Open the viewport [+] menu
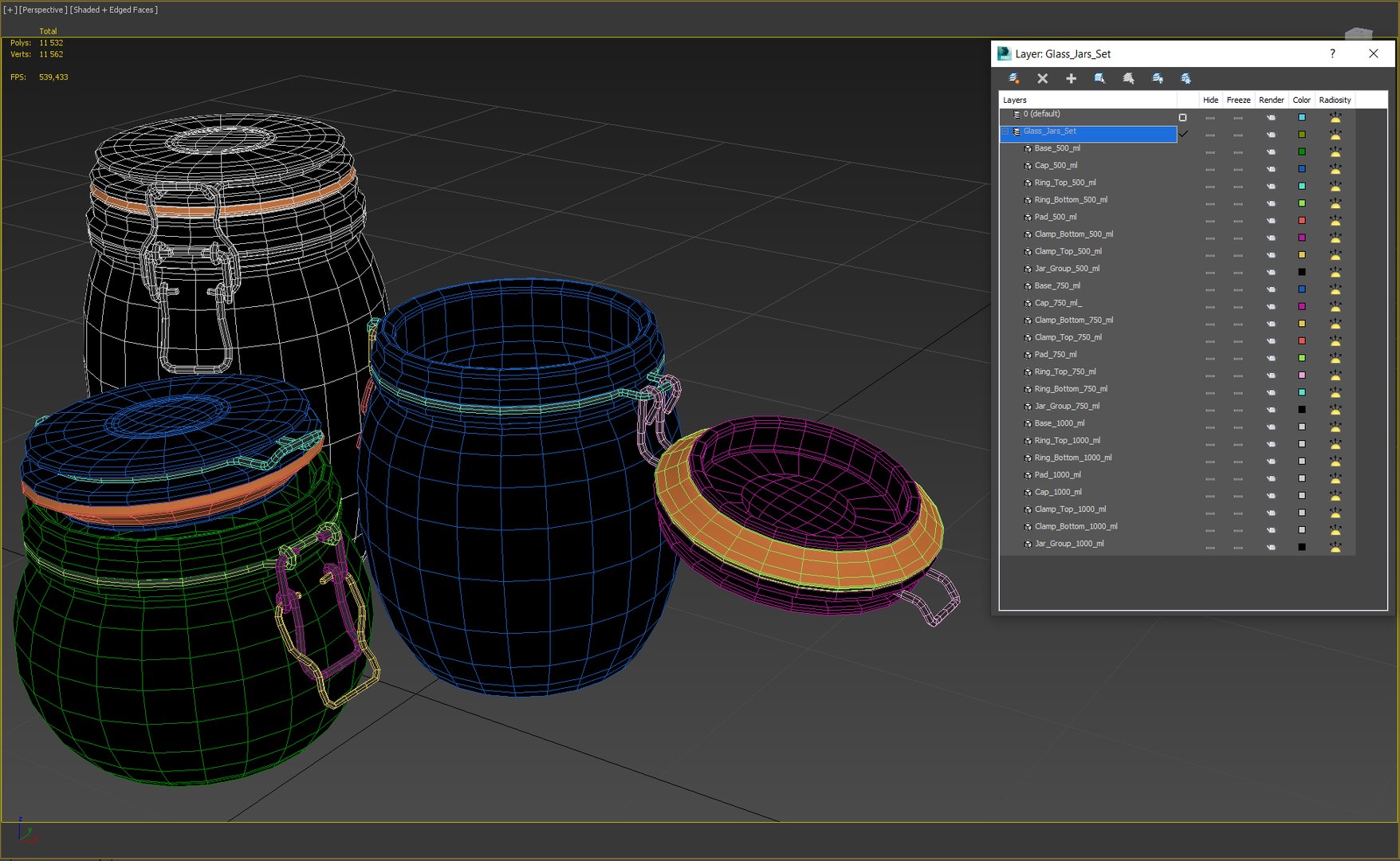The height and width of the screenshot is (861, 1400). coord(10,10)
